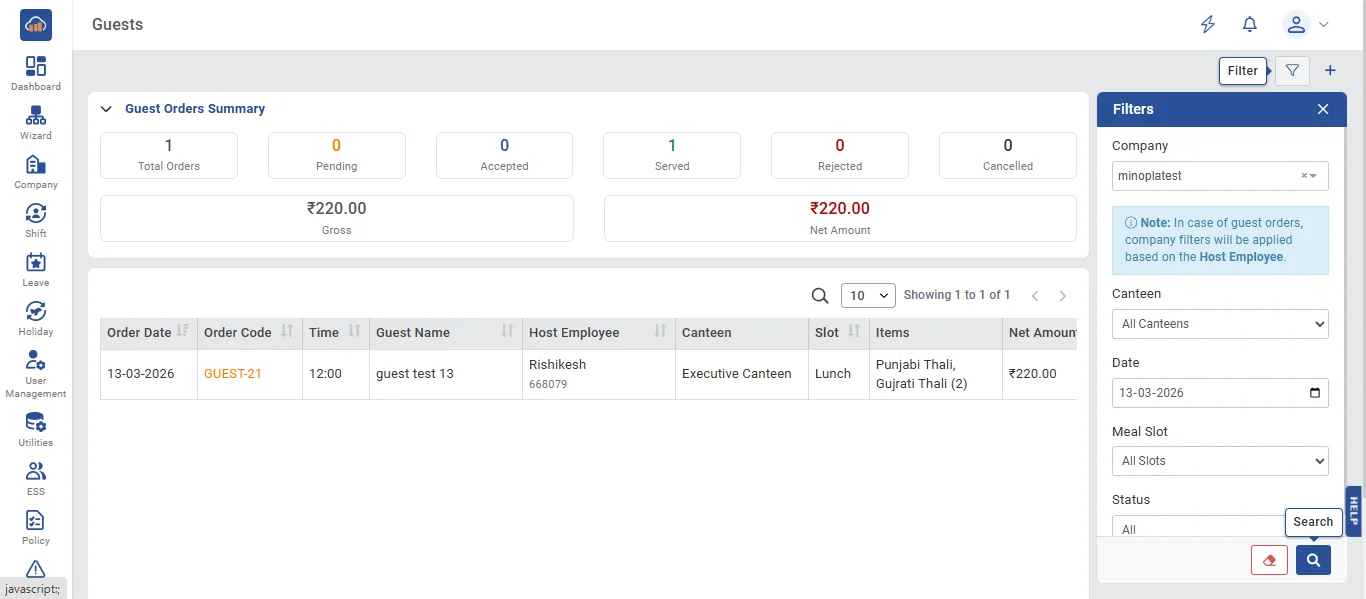Click the lightning bolt quick actions icon

click(x=1208, y=25)
